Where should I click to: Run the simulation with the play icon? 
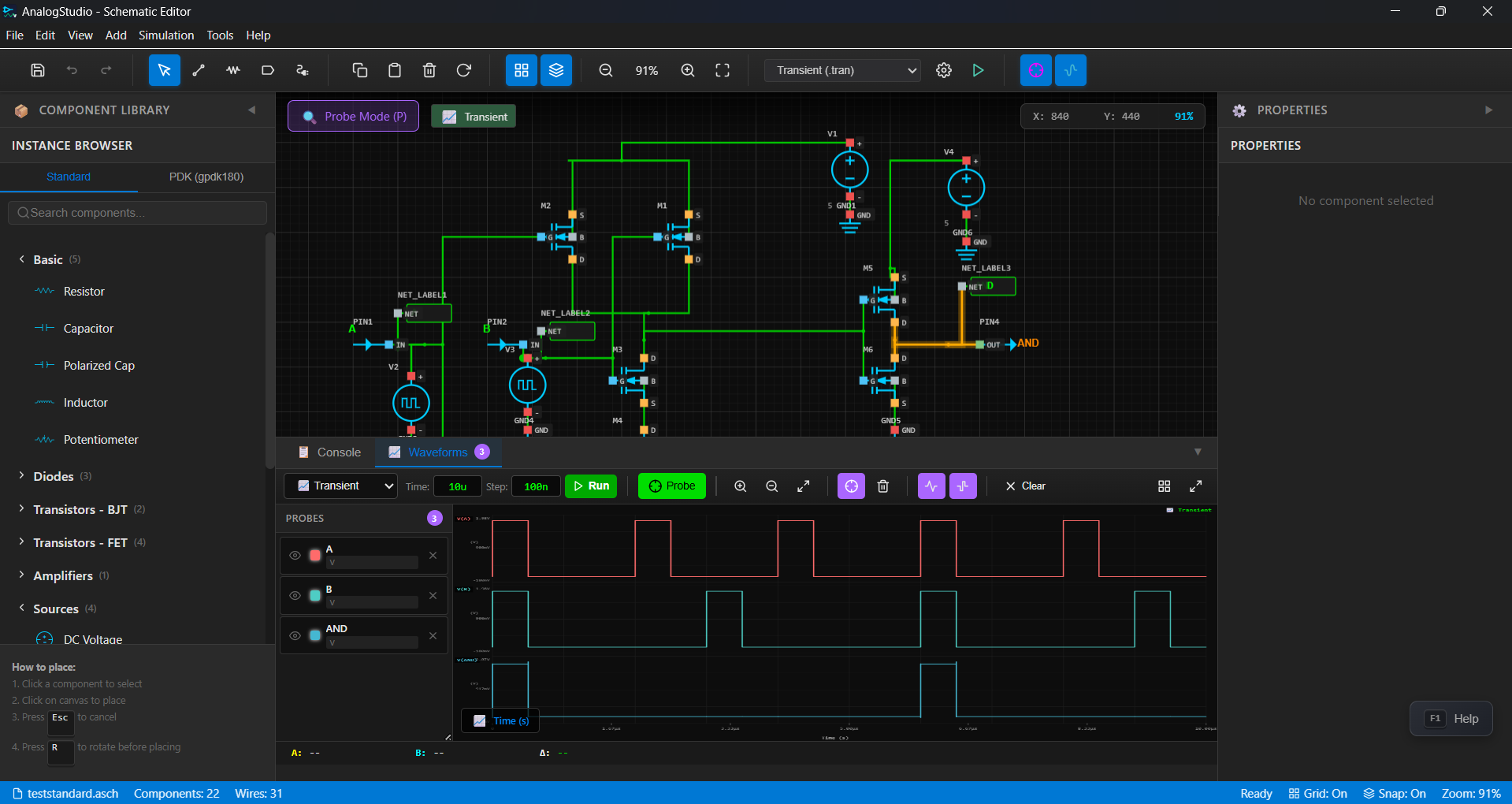[977, 70]
